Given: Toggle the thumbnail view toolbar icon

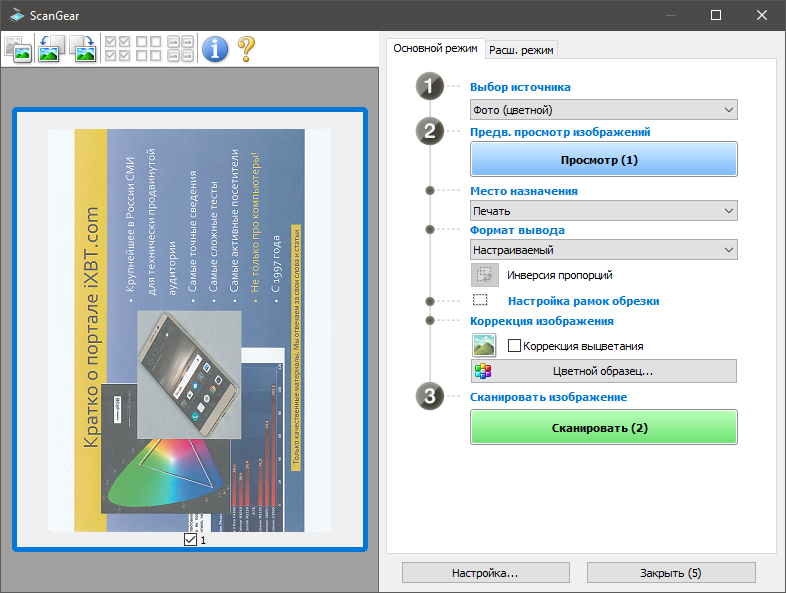Looking at the screenshot, I should [x=18, y=49].
